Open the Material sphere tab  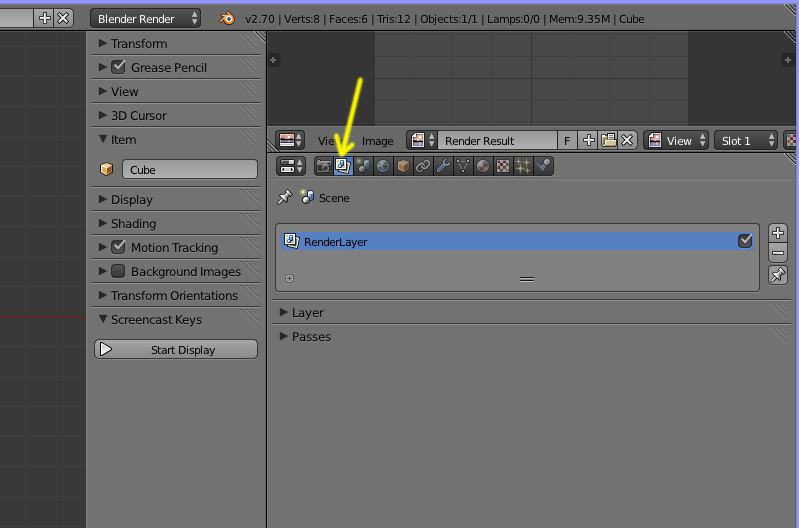coord(483,166)
